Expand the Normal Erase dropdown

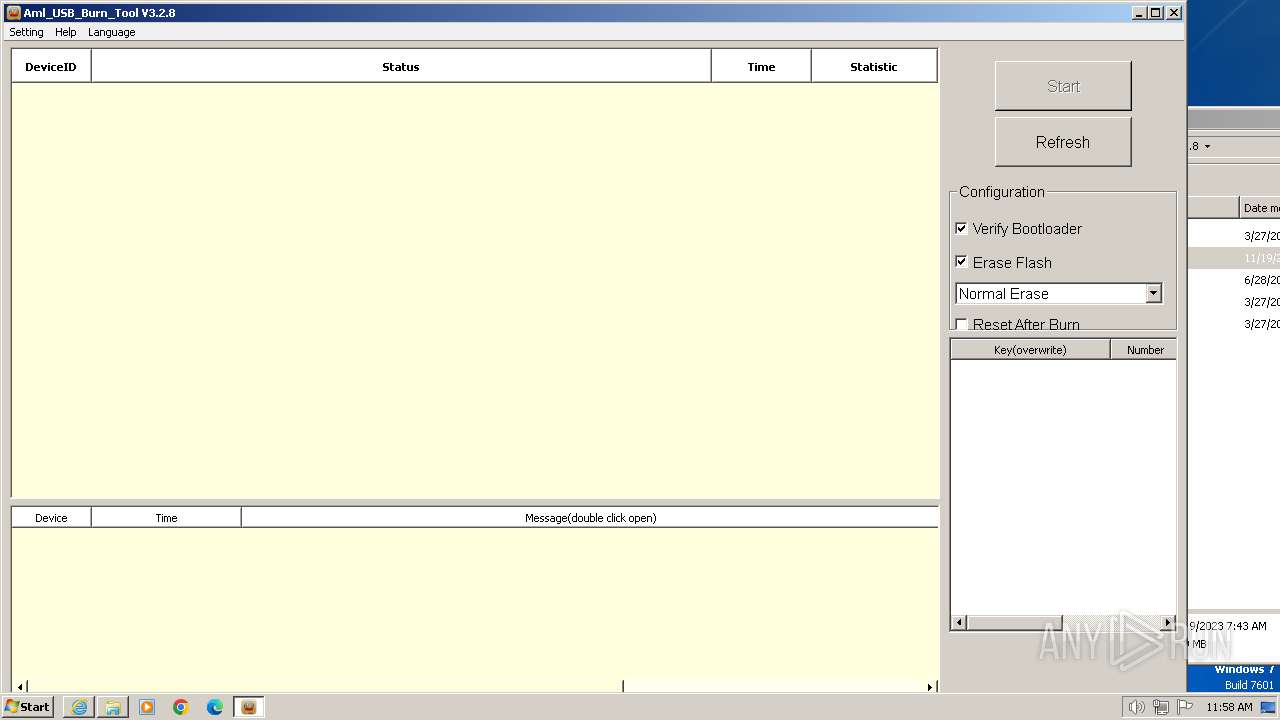(1153, 293)
